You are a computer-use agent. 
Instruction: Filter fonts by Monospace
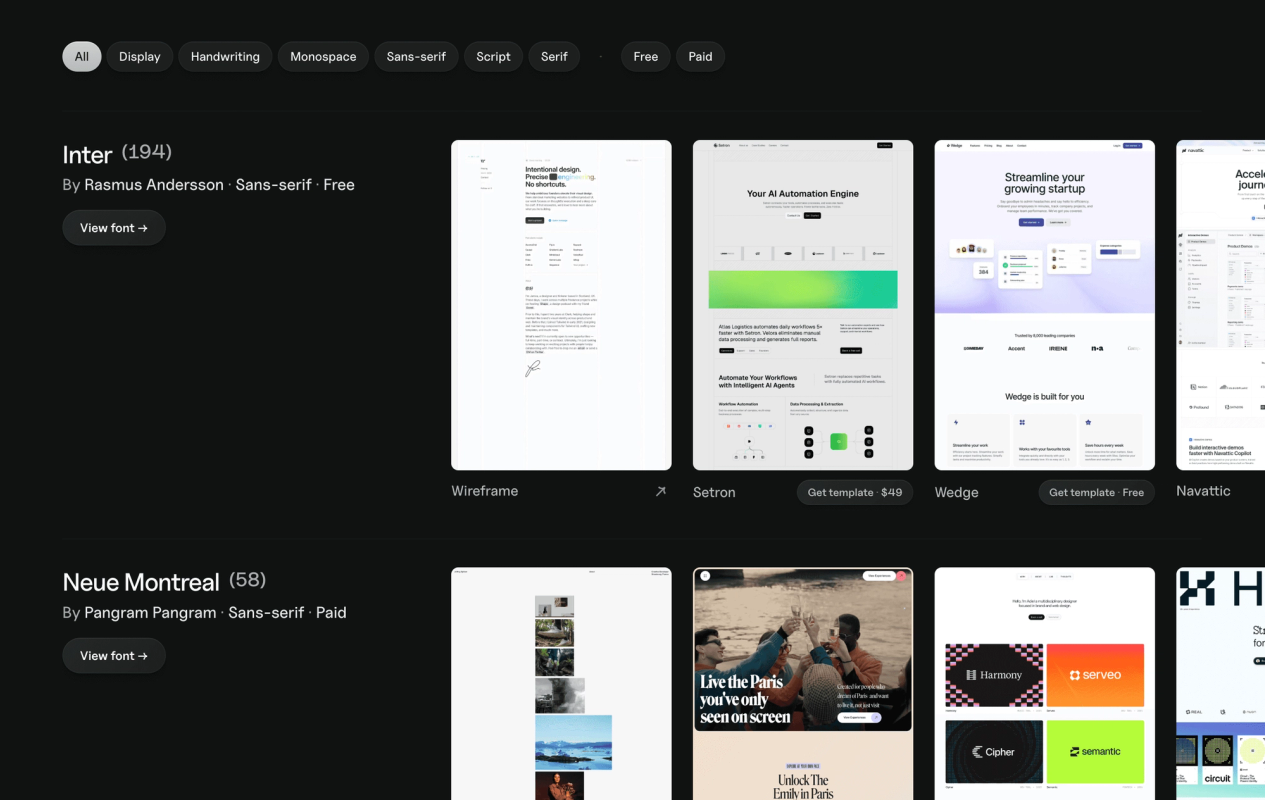point(323,56)
